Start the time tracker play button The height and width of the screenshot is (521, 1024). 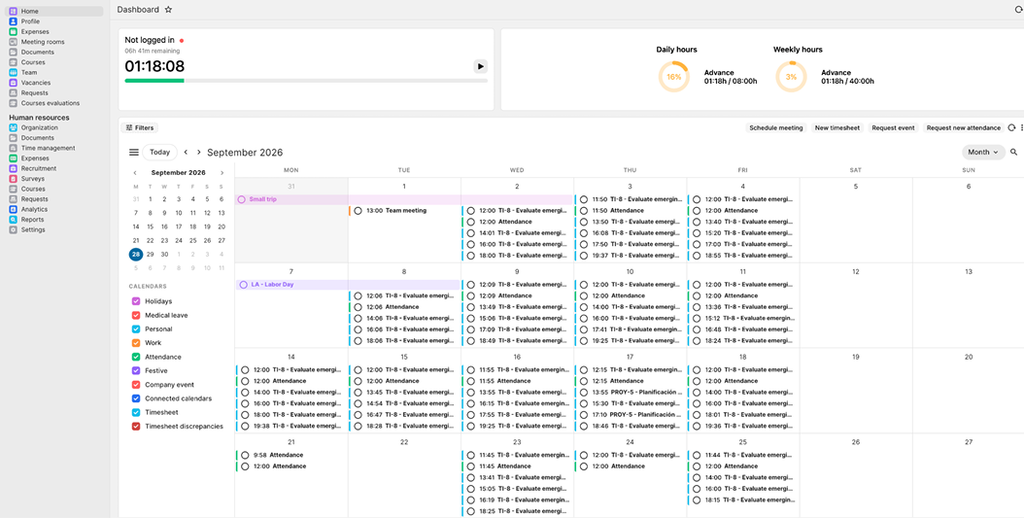pyautogui.click(x=480, y=67)
